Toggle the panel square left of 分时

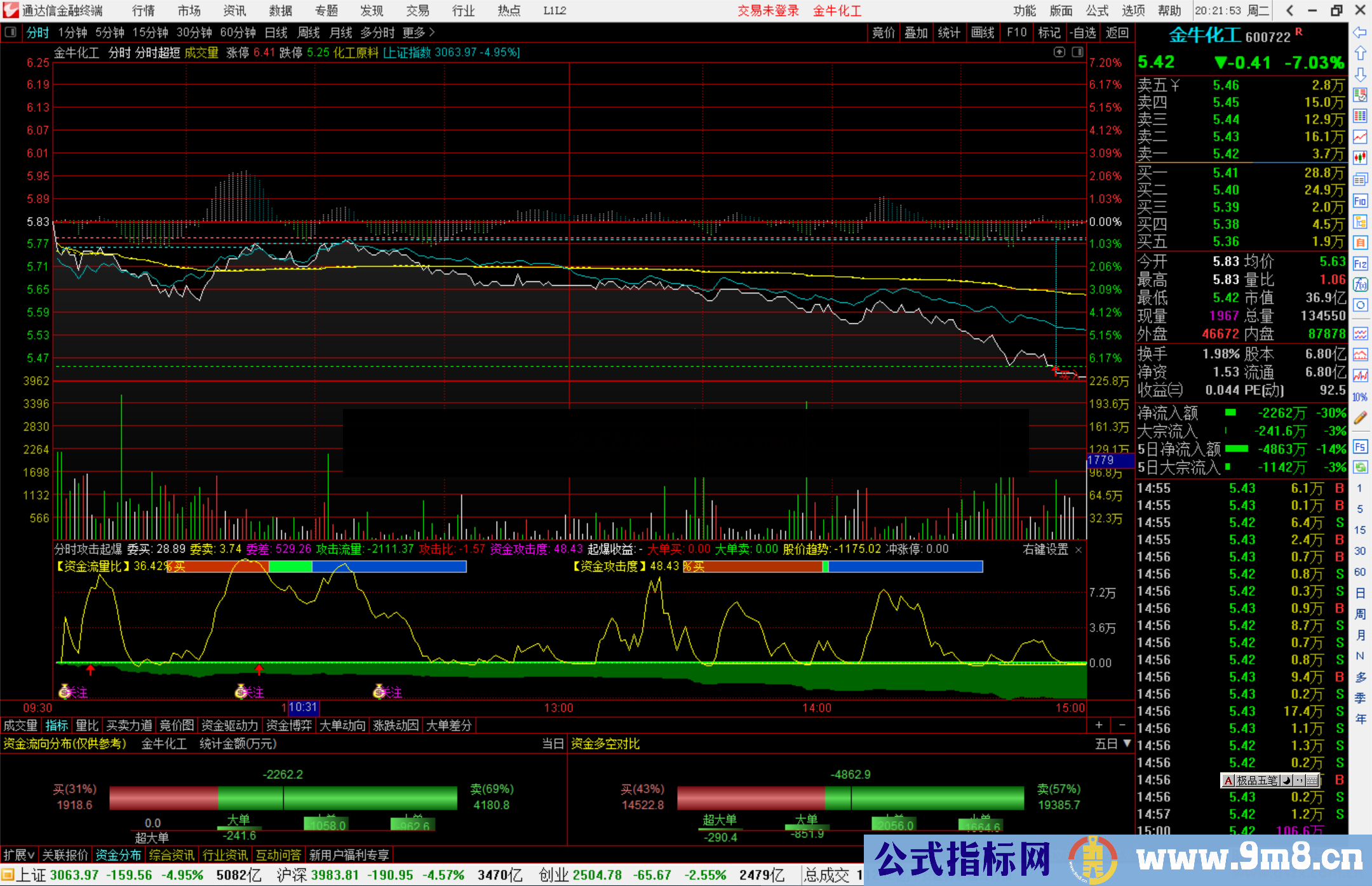pos(11,32)
